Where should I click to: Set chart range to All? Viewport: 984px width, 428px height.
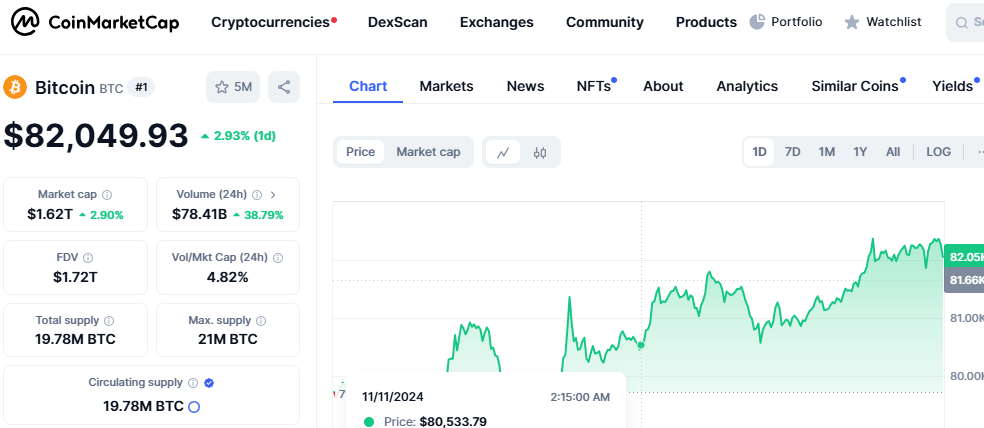click(893, 152)
